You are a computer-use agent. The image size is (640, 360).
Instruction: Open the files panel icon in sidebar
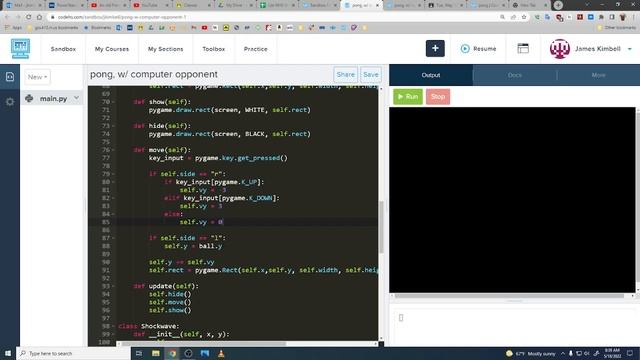point(10,77)
